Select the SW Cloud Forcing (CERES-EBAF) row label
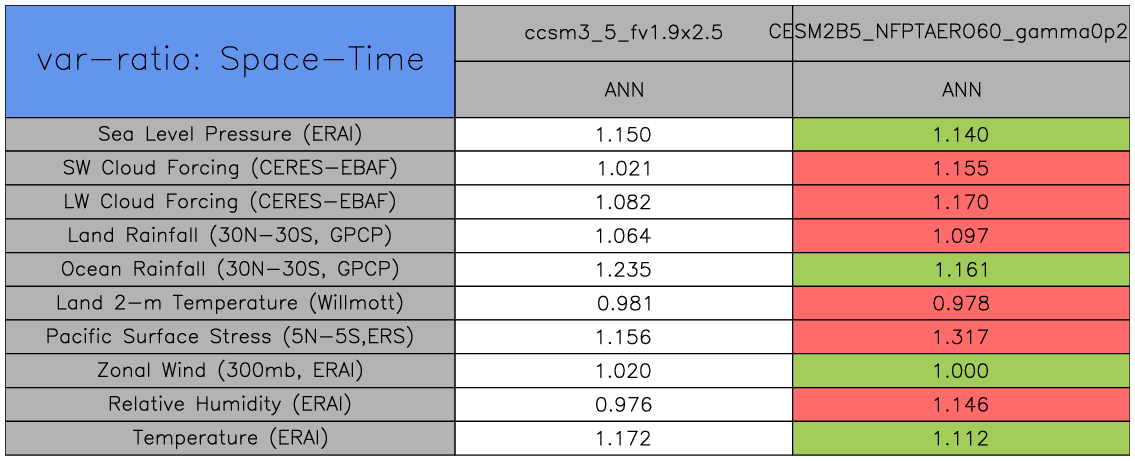The image size is (1135, 461). pos(230,168)
